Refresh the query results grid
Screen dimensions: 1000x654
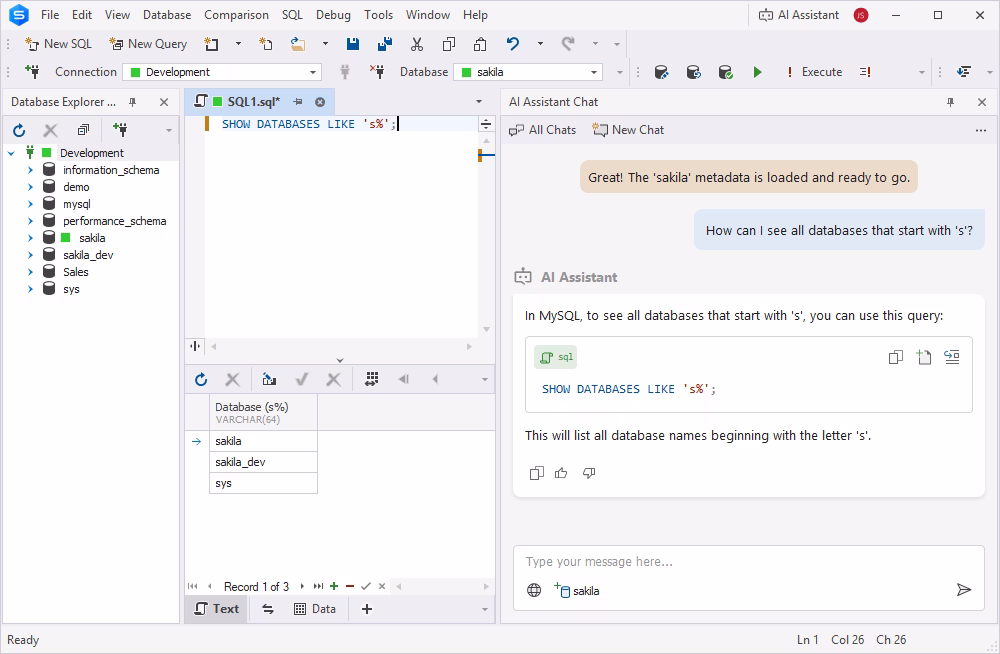pyautogui.click(x=201, y=380)
